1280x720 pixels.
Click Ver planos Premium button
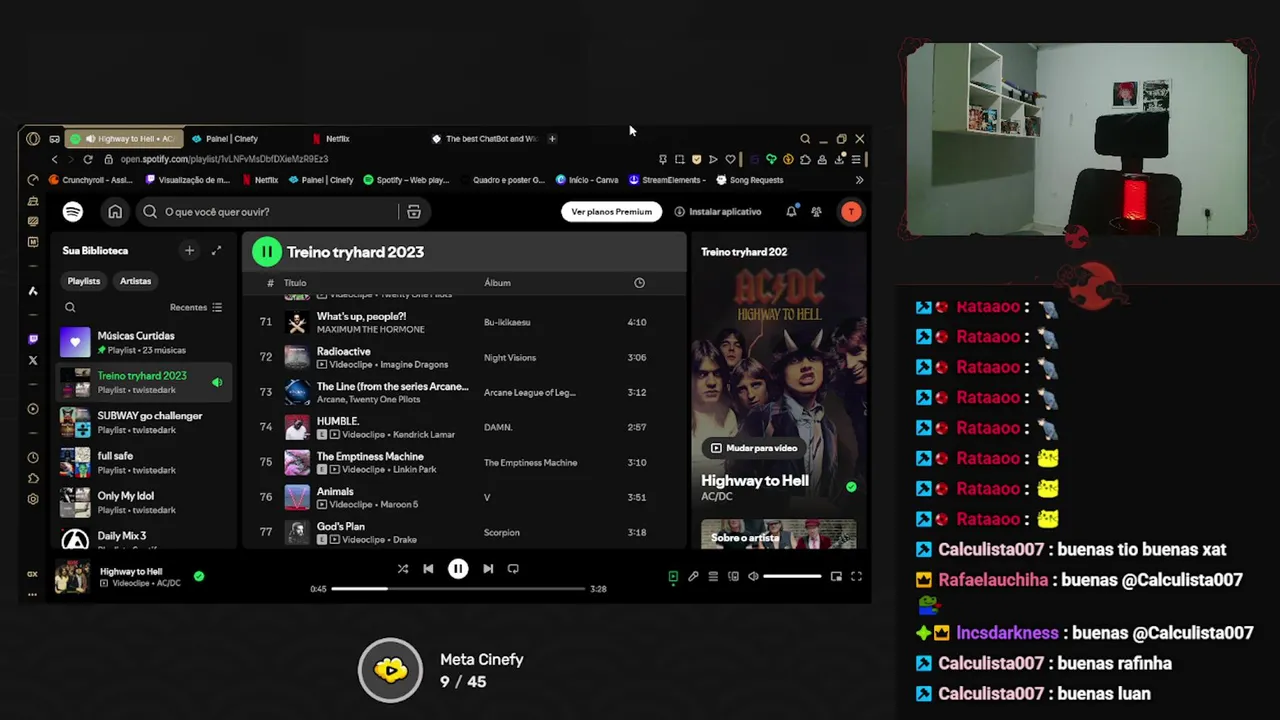[612, 212]
